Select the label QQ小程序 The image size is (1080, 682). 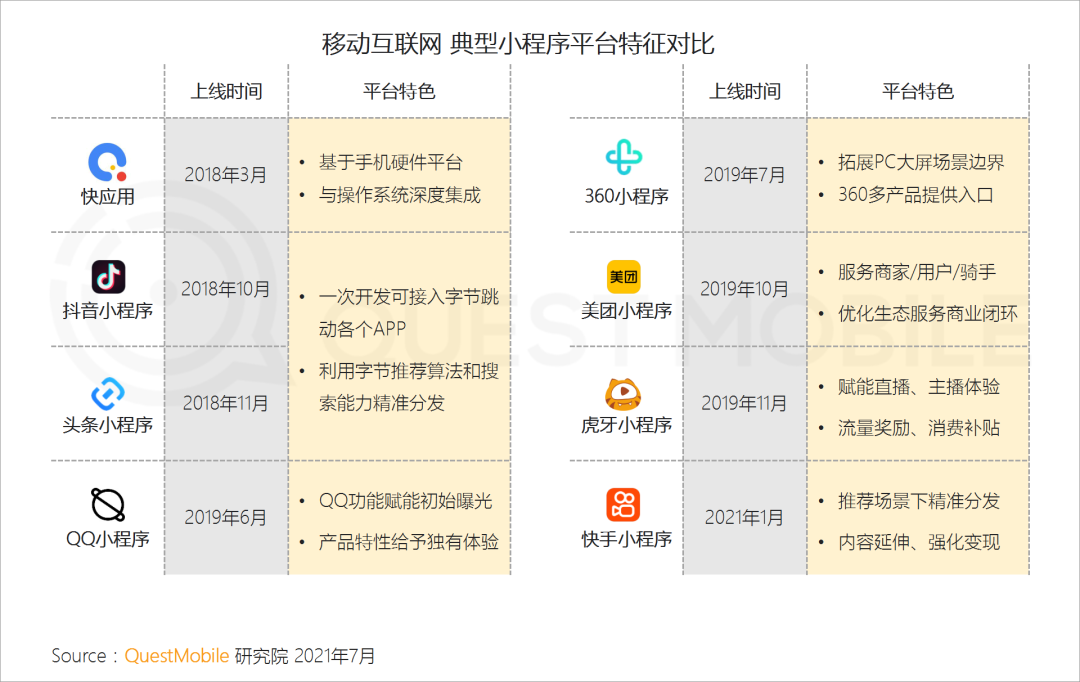pos(107,539)
